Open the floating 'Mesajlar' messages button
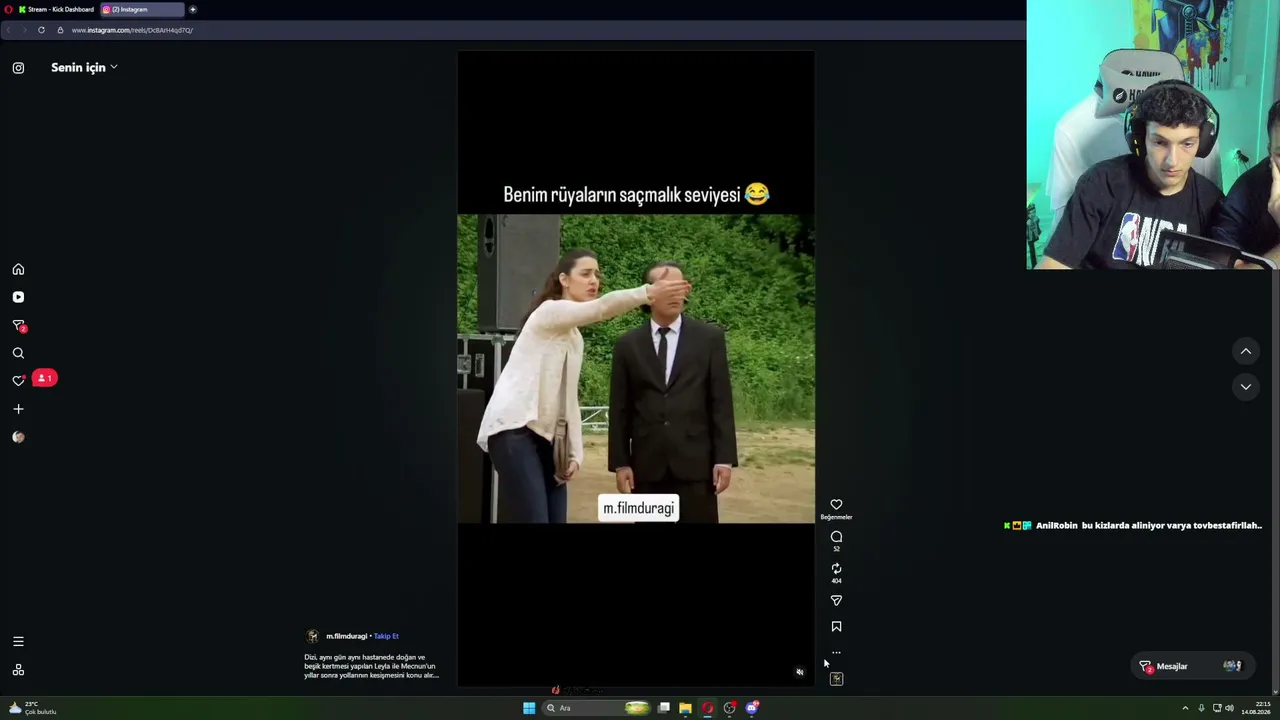The width and height of the screenshot is (1280, 720). point(1191,666)
